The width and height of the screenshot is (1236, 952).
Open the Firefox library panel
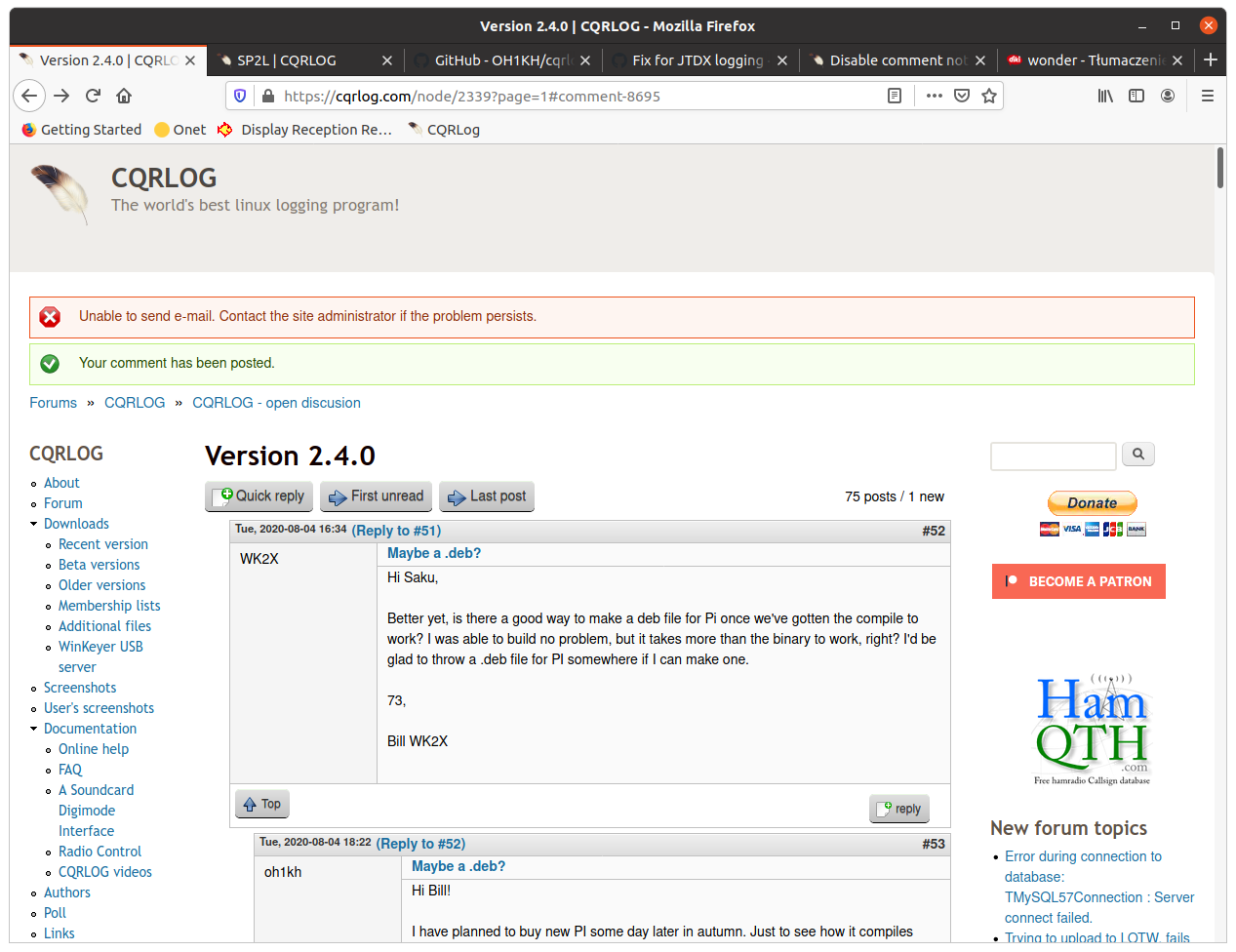(1105, 96)
